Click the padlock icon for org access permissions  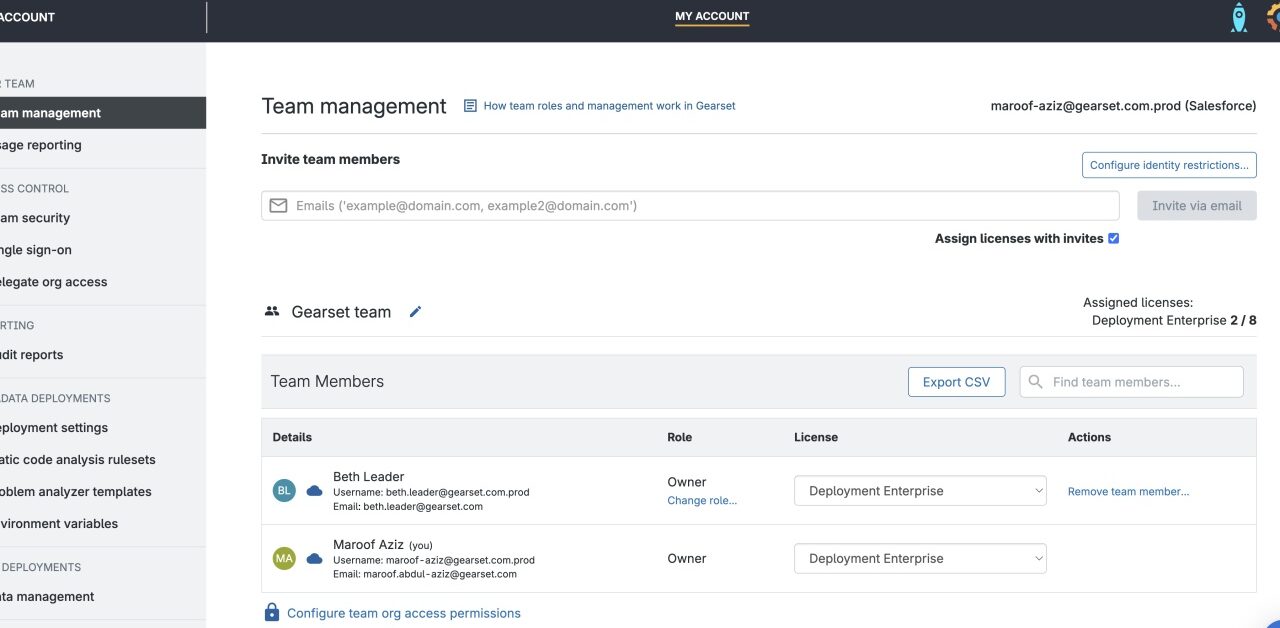272,612
